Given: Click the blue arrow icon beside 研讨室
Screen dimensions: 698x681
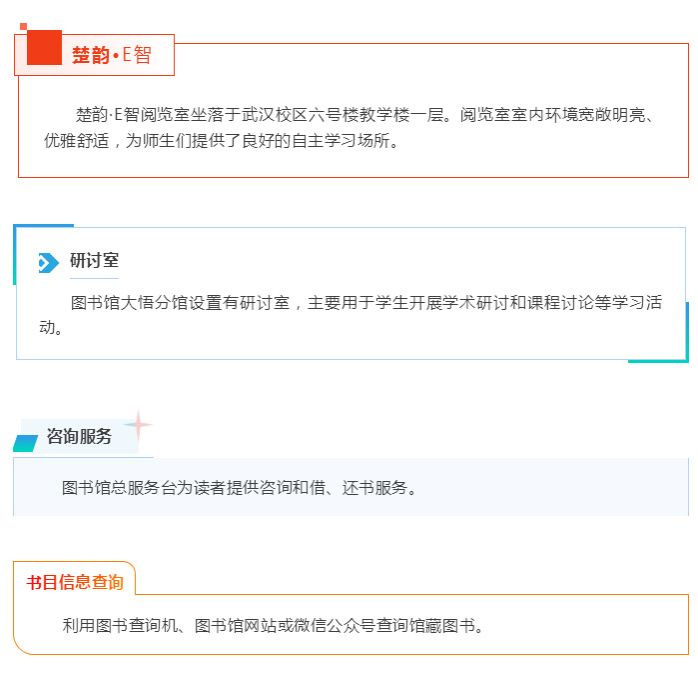Looking at the screenshot, I should pyautogui.click(x=48, y=263).
